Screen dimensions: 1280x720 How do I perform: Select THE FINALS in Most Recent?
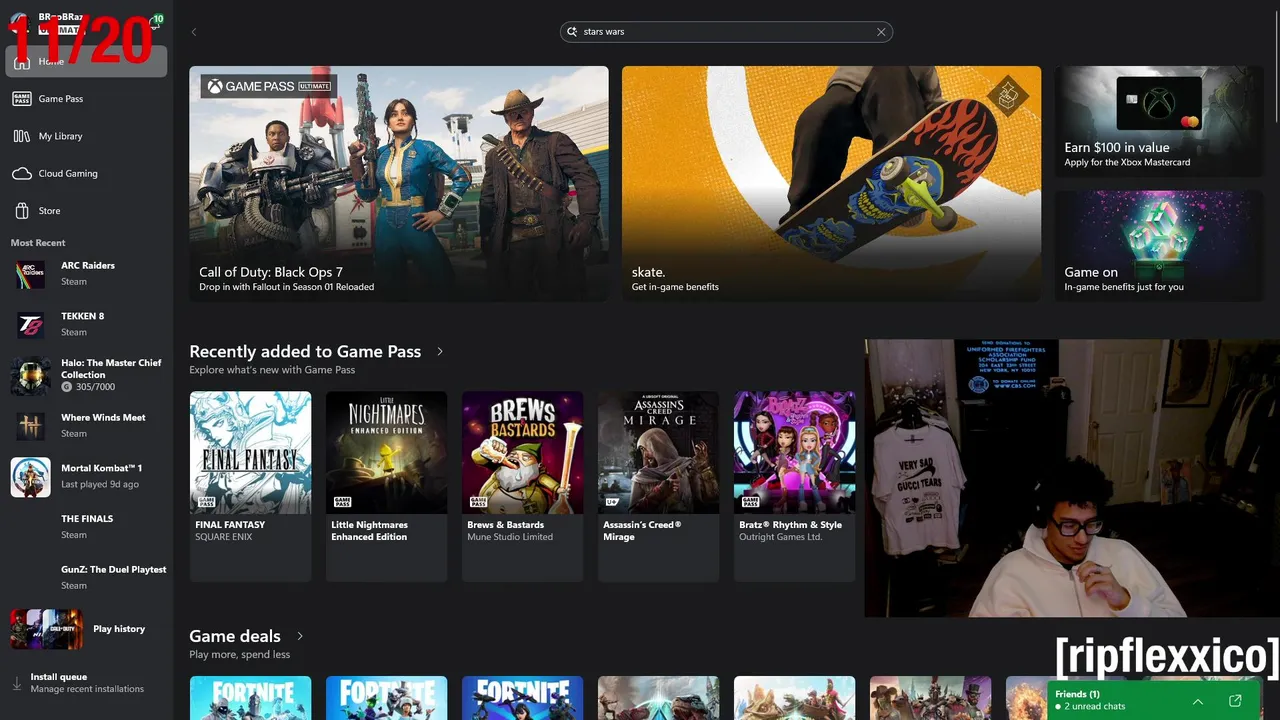pyautogui.click(x=86, y=527)
